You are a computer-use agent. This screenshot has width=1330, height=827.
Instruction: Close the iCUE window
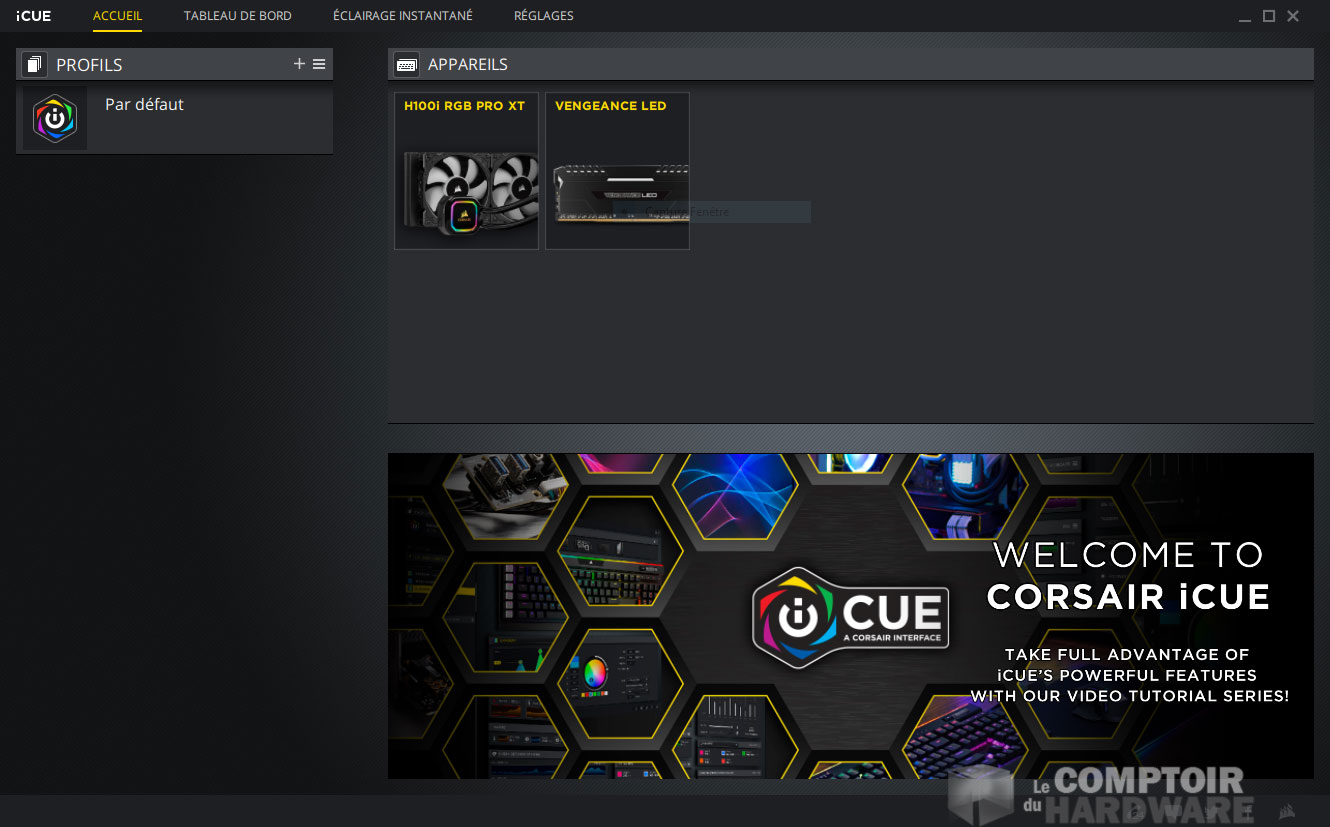click(x=1293, y=16)
